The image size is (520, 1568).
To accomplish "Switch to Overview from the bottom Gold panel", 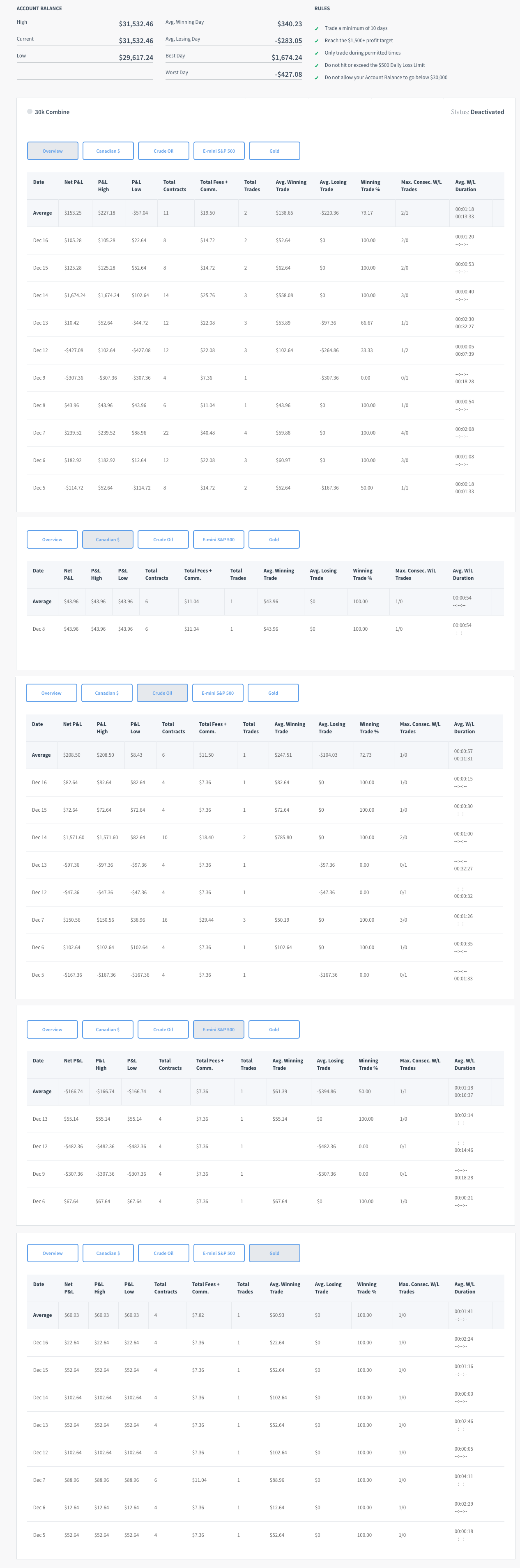I will coord(53,1253).
